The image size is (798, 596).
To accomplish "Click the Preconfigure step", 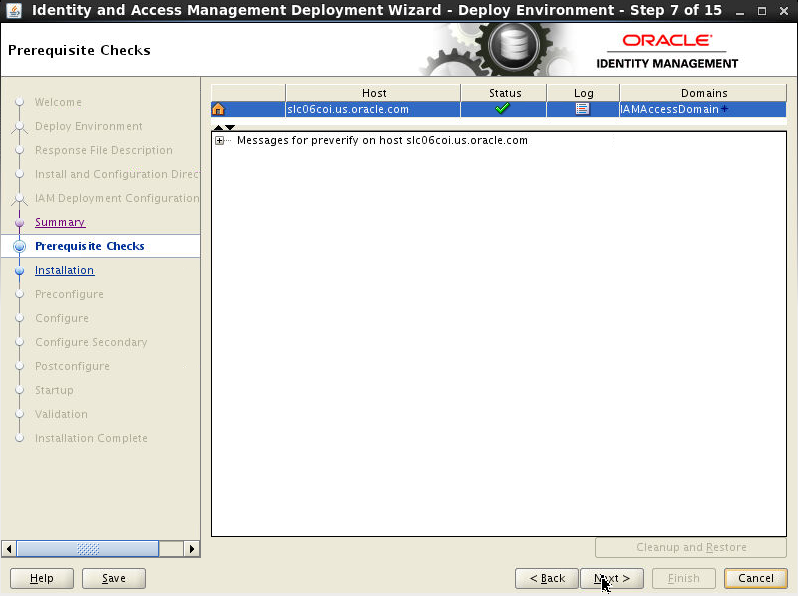I will click(x=69, y=294).
